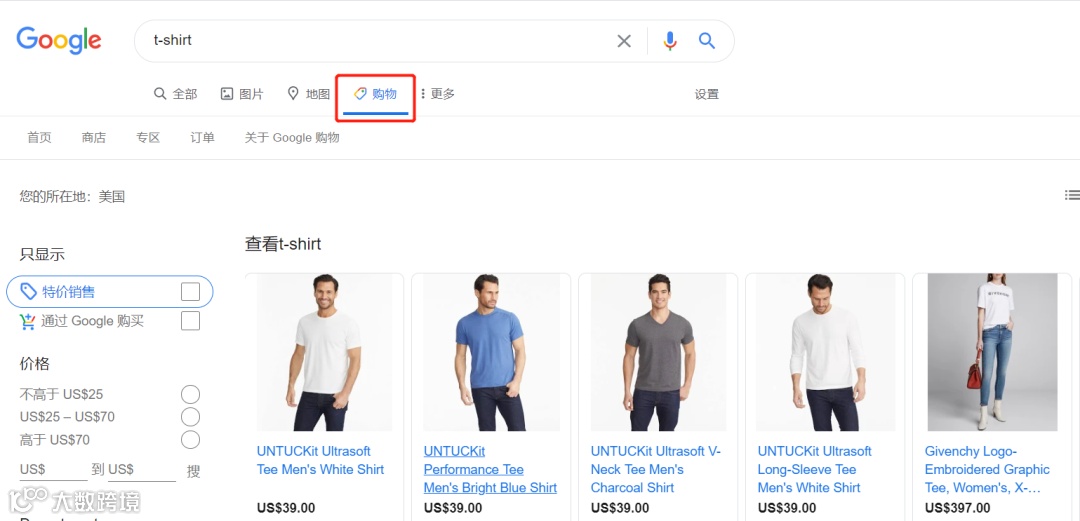Viewport: 1080px width, 521px height.
Task: Select price 高于 US$70 radio
Action: coord(191,440)
